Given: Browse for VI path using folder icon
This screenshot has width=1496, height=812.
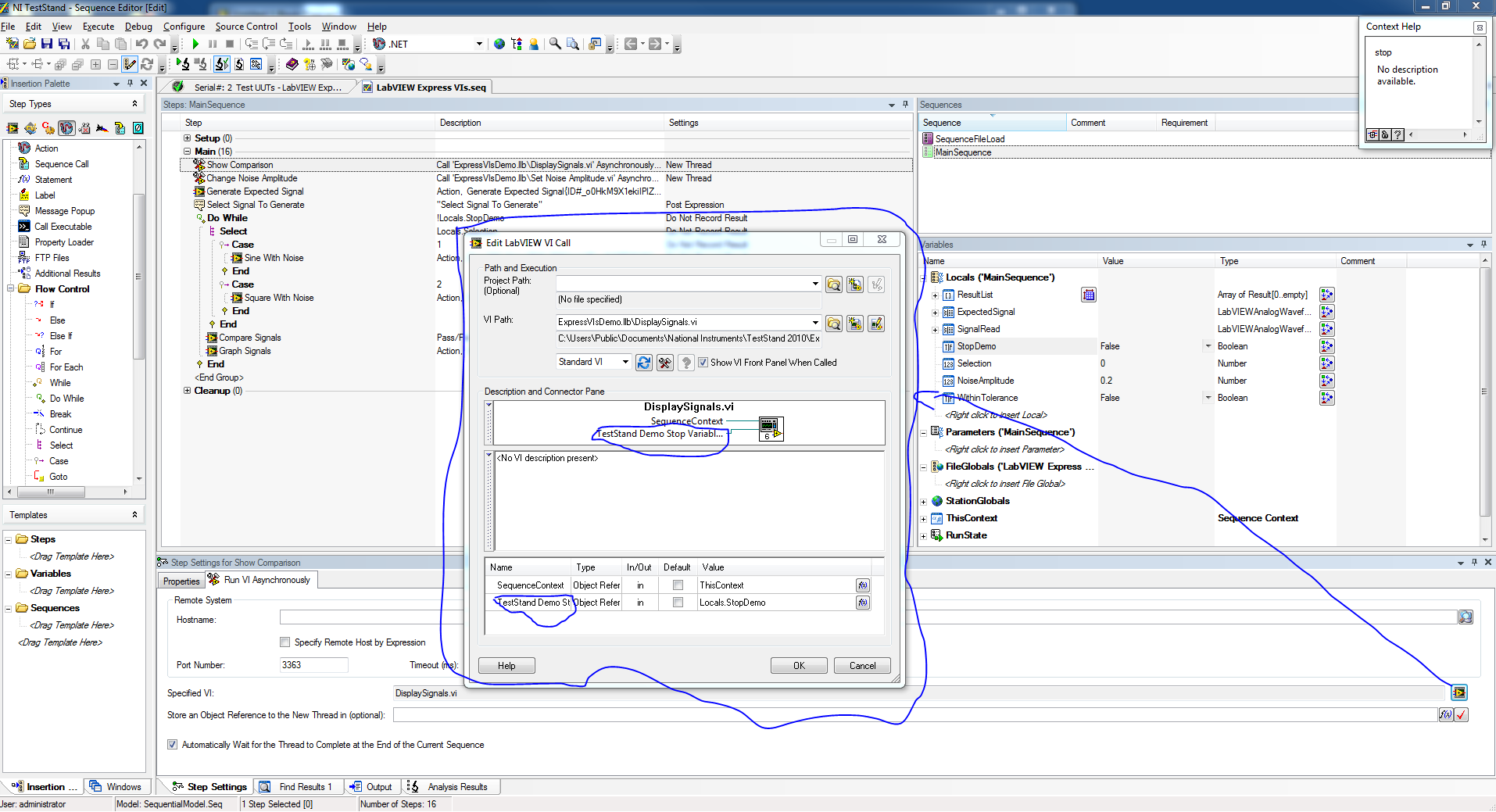Looking at the screenshot, I should pos(834,324).
